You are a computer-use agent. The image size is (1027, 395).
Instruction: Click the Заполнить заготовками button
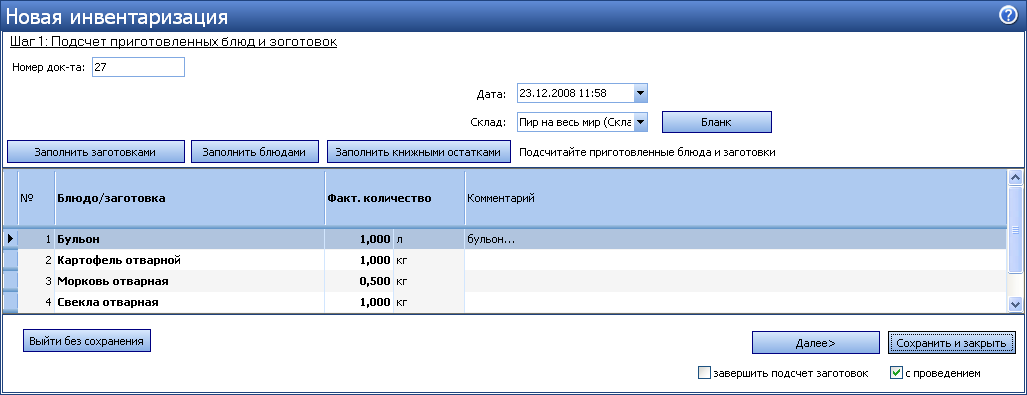click(x=95, y=152)
